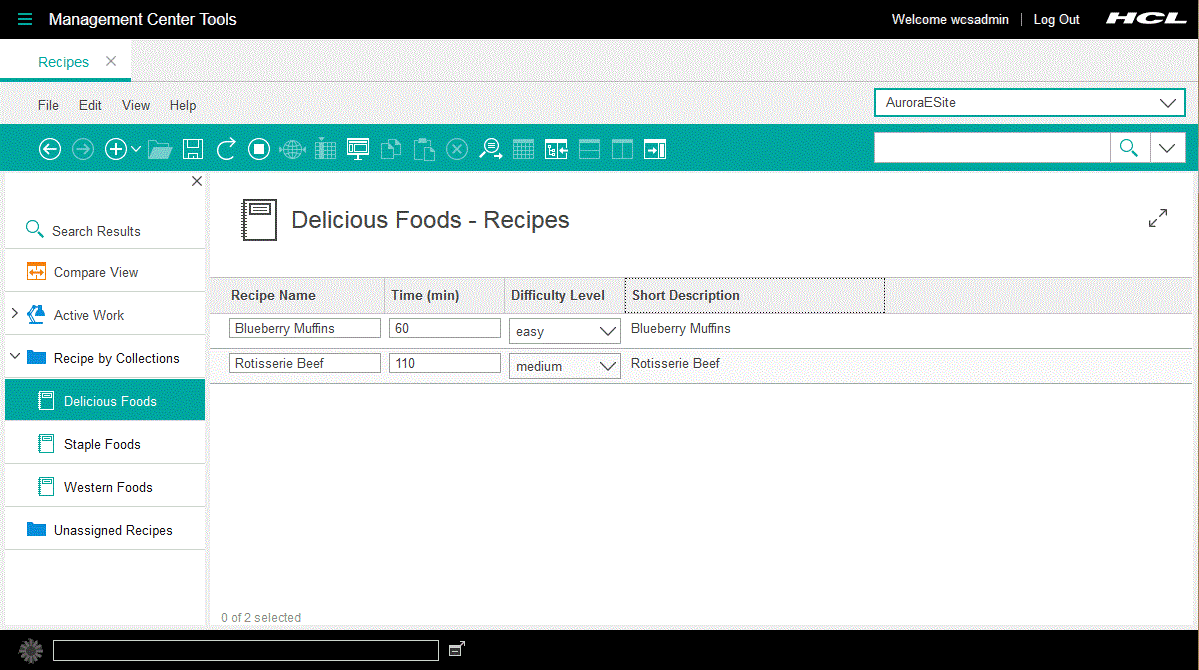Image resolution: width=1199 pixels, height=670 pixels.
Task: Click the Back navigation arrow icon
Action: pyautogui.click(x=50, y=148)
